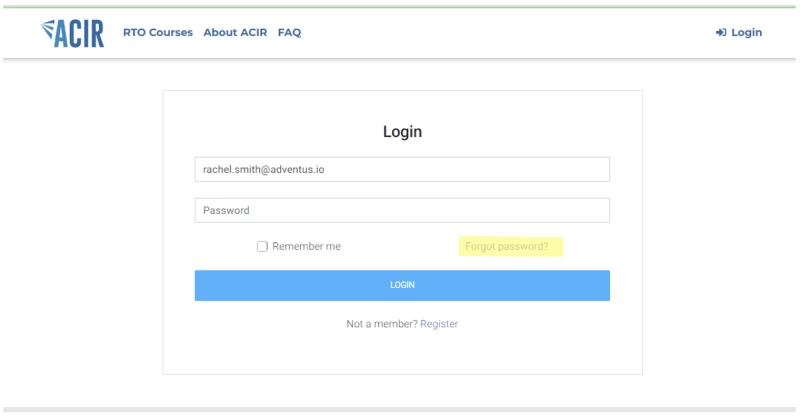The width and height of the screenshot is (800, 417).
Task: Click the ACIR logo in header
Action: click(72, 33)
